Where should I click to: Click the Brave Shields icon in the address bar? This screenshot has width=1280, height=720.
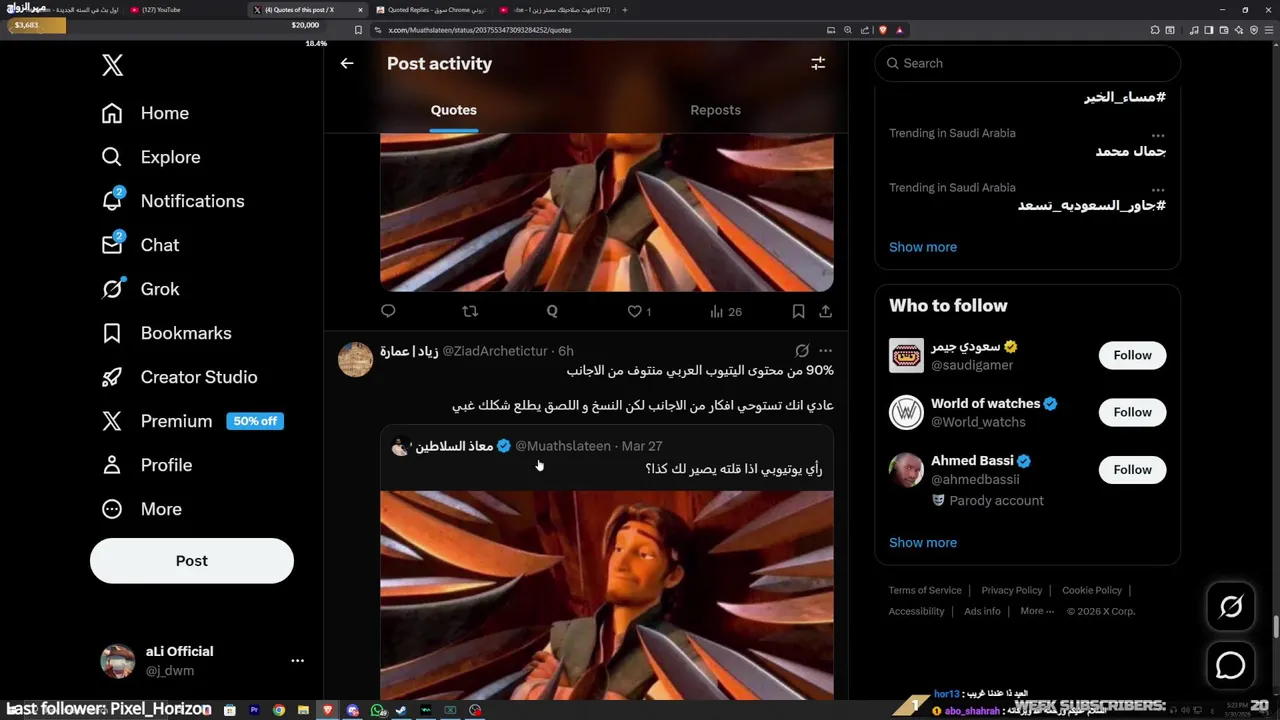coord(883,30)
